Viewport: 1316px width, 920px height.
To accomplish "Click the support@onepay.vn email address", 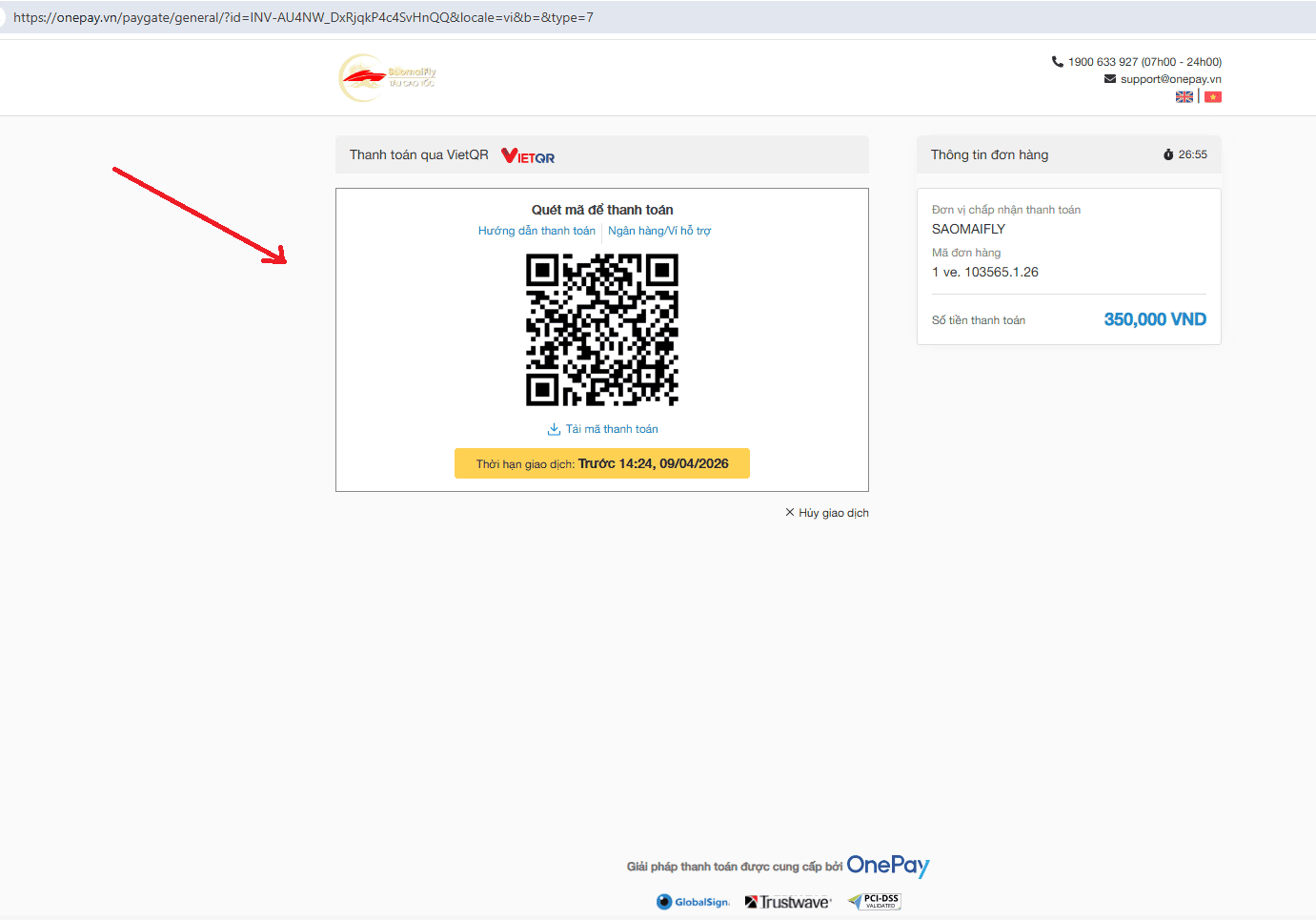I will (x=1170, y=79).
